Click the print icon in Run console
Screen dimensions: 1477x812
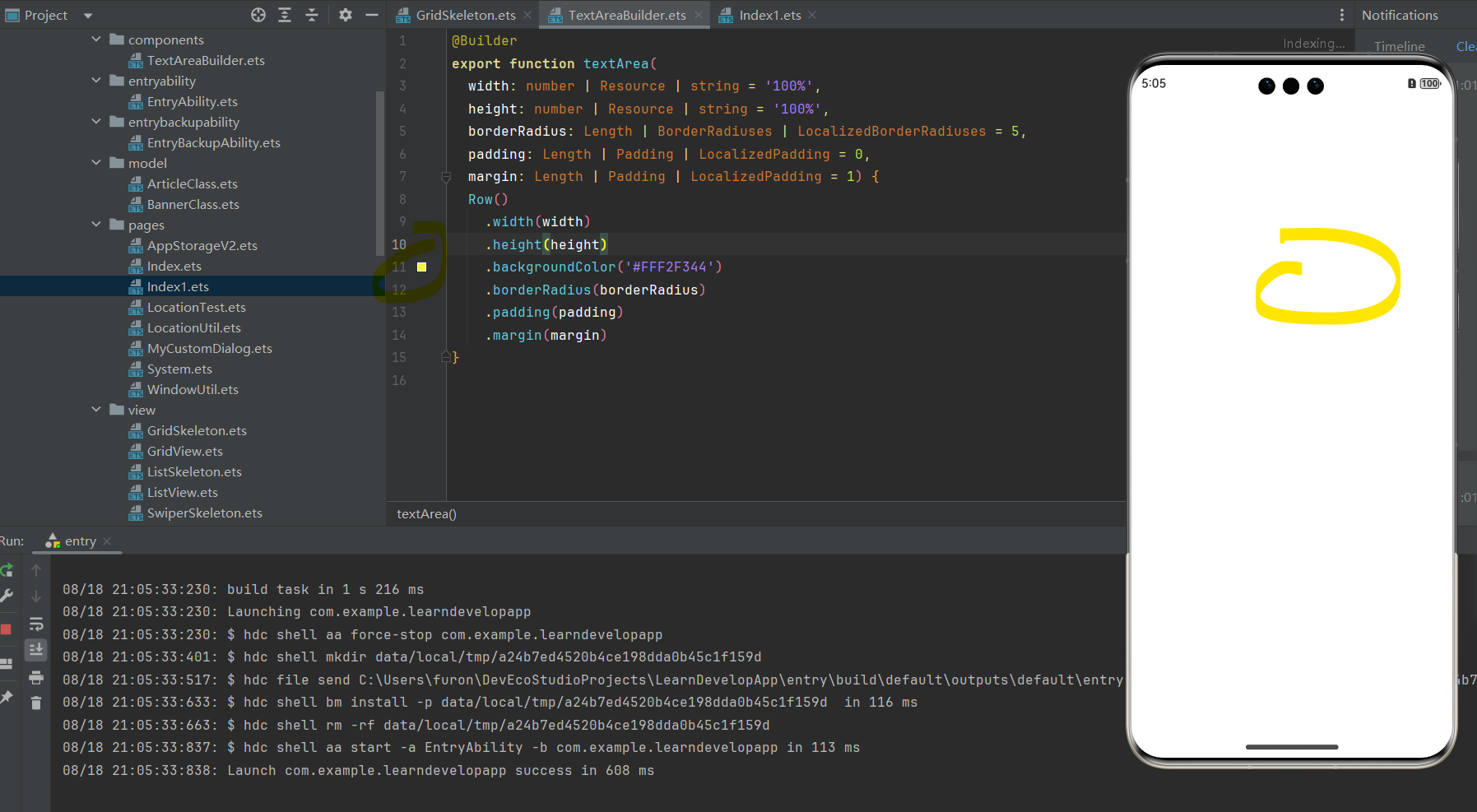pyautogui.click(x=36, y=677)
